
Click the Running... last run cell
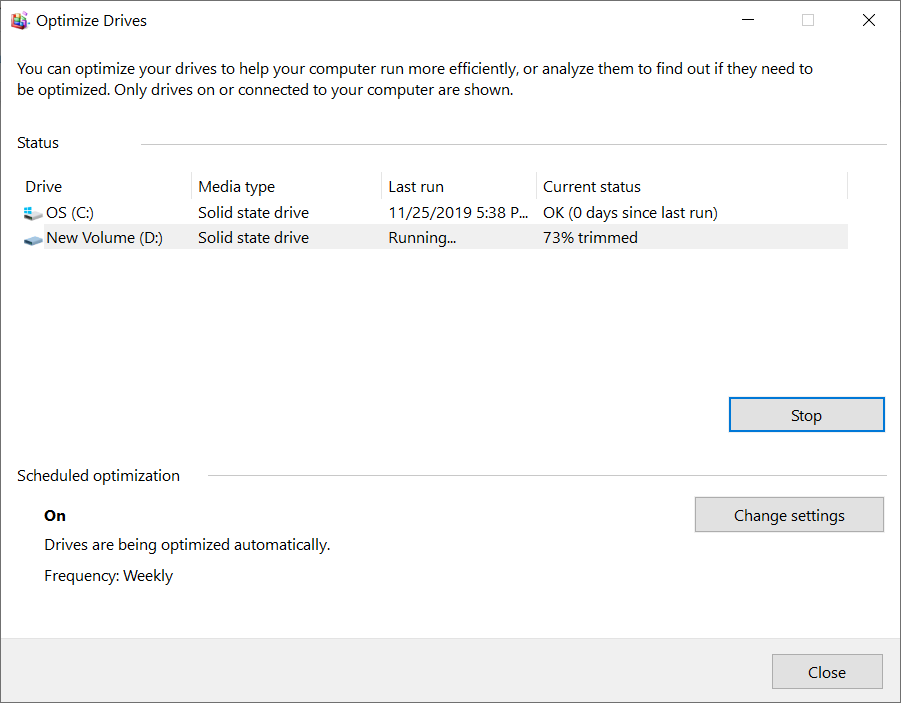[422, 237]
